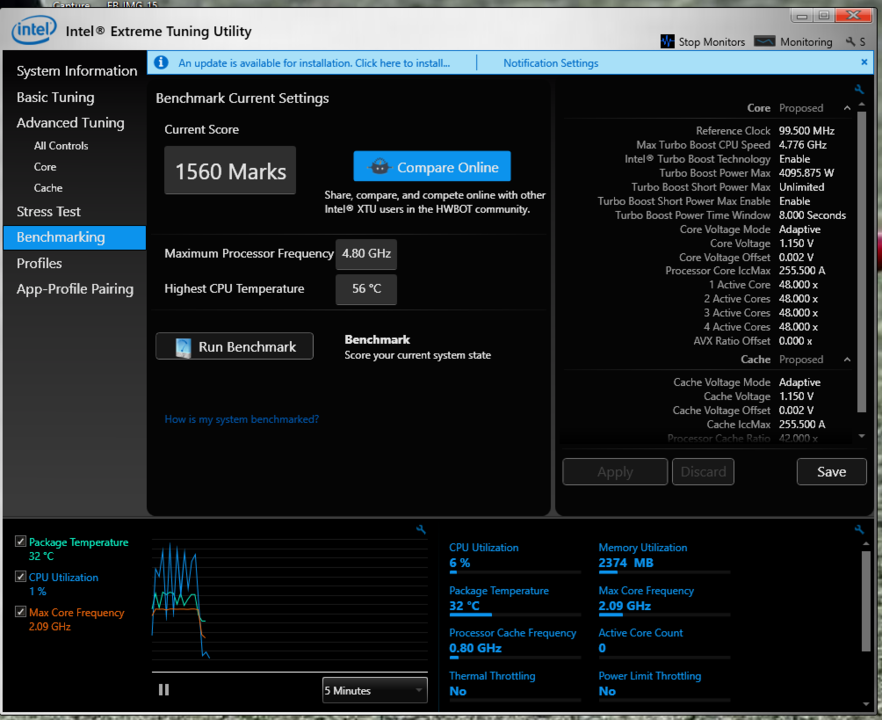The image size is (882, 720).
Task: Click the 4.80 GHz maximum frequency value
Action: tap(366, 254)
